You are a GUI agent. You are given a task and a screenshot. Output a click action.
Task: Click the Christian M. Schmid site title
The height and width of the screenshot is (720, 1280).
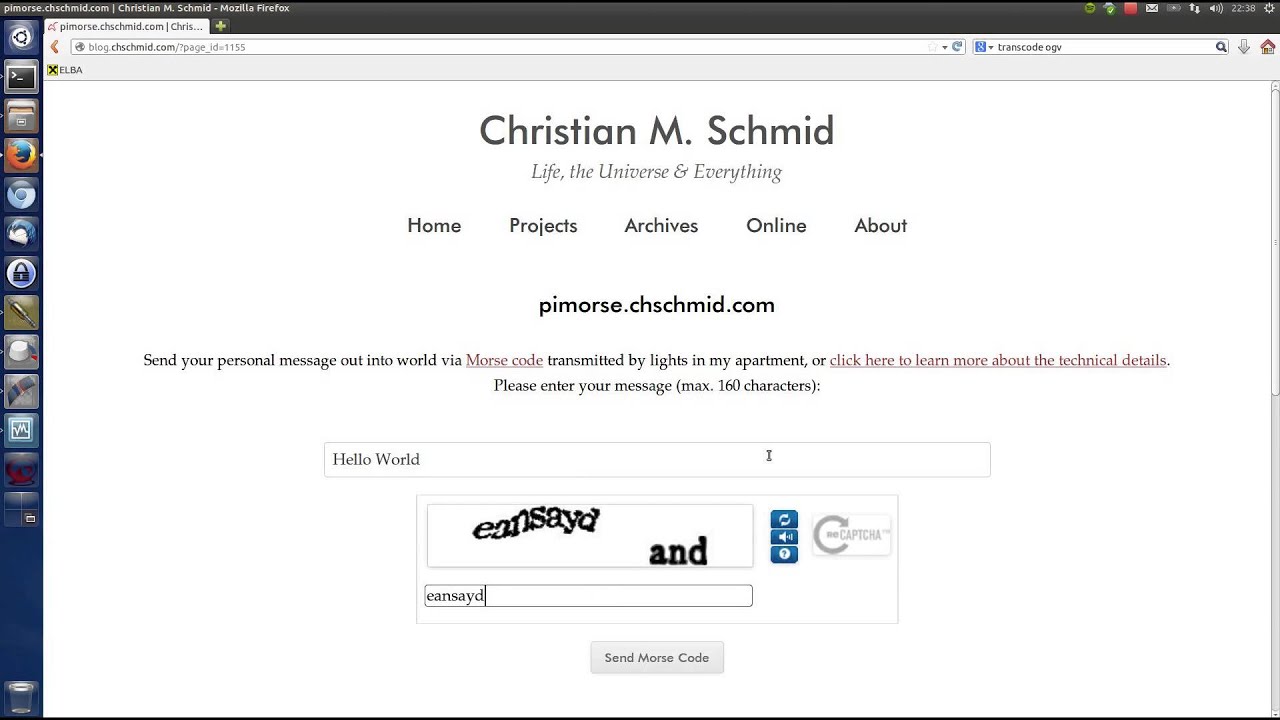(656, 130)
